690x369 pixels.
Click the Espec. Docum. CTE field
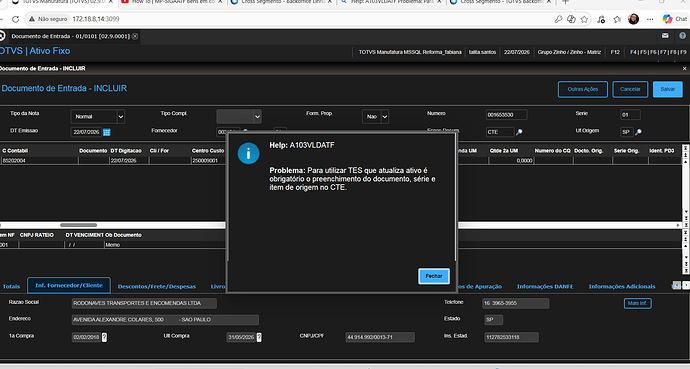coord(500,132)
